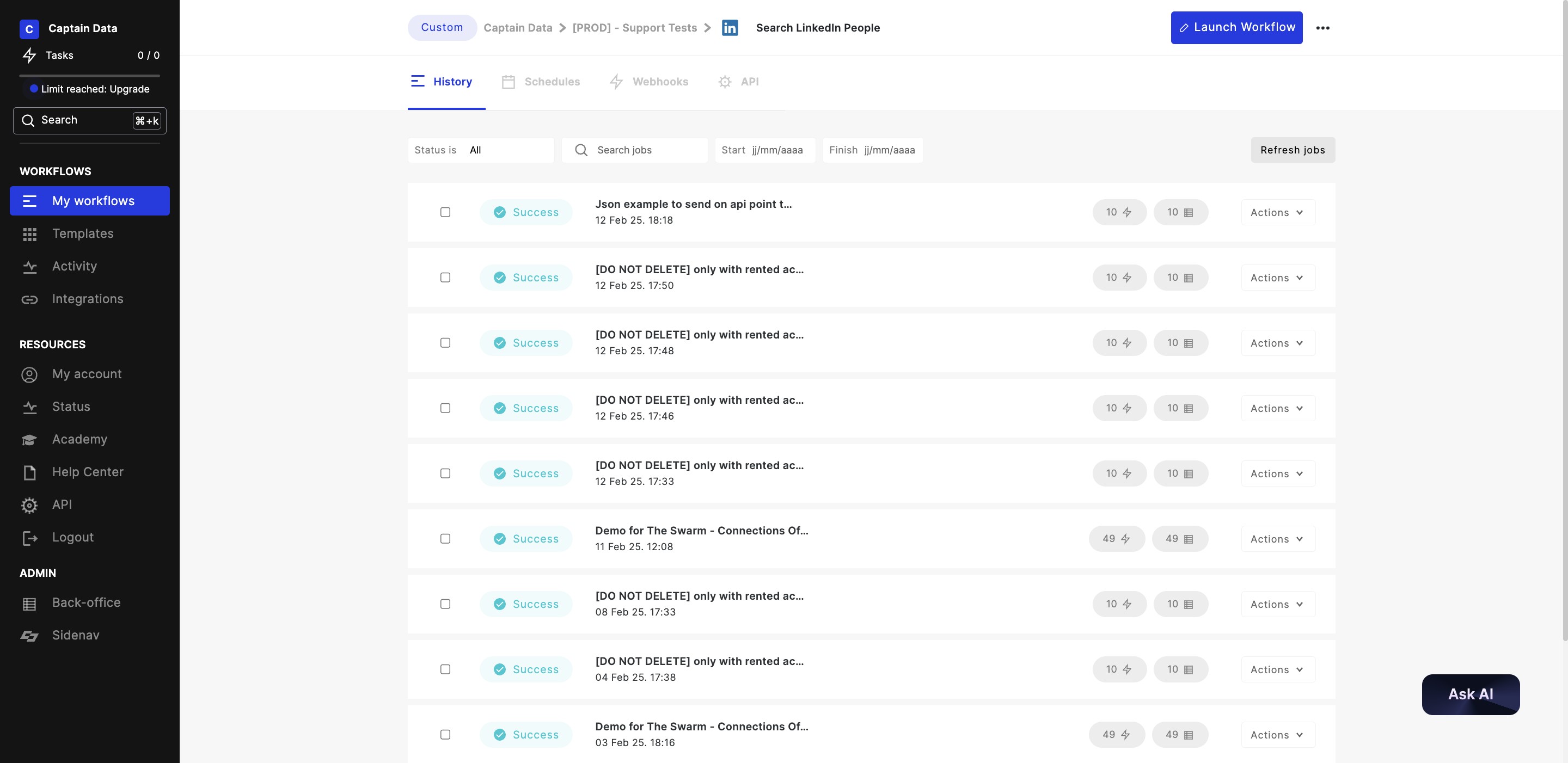Click the Academy graduation cap icon
Screen dimensions: 1568x763
click(x=29, y=440)
